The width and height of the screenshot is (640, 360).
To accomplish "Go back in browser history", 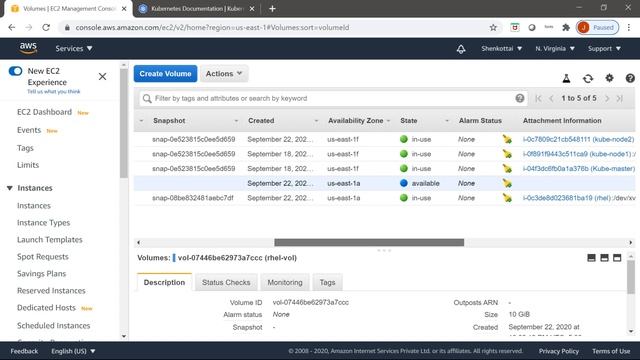I will (12, 27).
